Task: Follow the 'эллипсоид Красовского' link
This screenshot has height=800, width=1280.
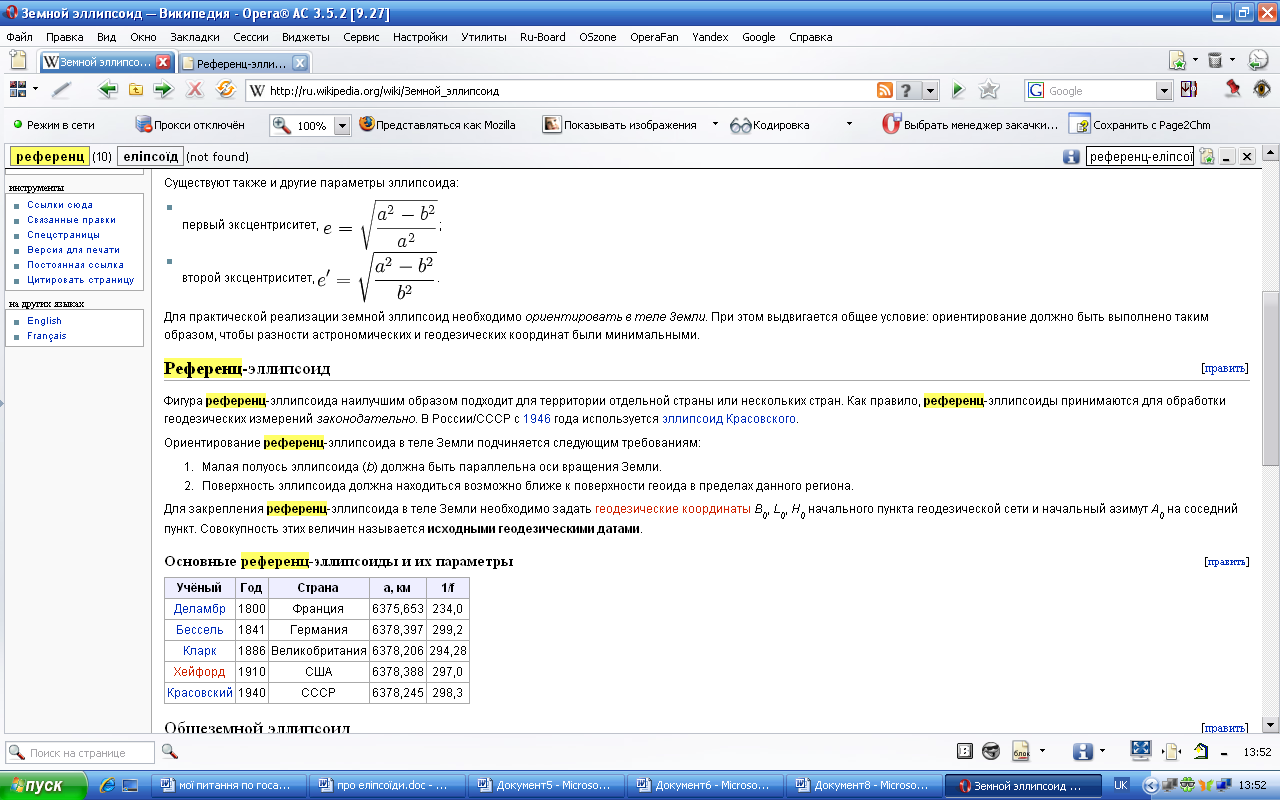Action: pyautogui.click(x=729, y=419)
